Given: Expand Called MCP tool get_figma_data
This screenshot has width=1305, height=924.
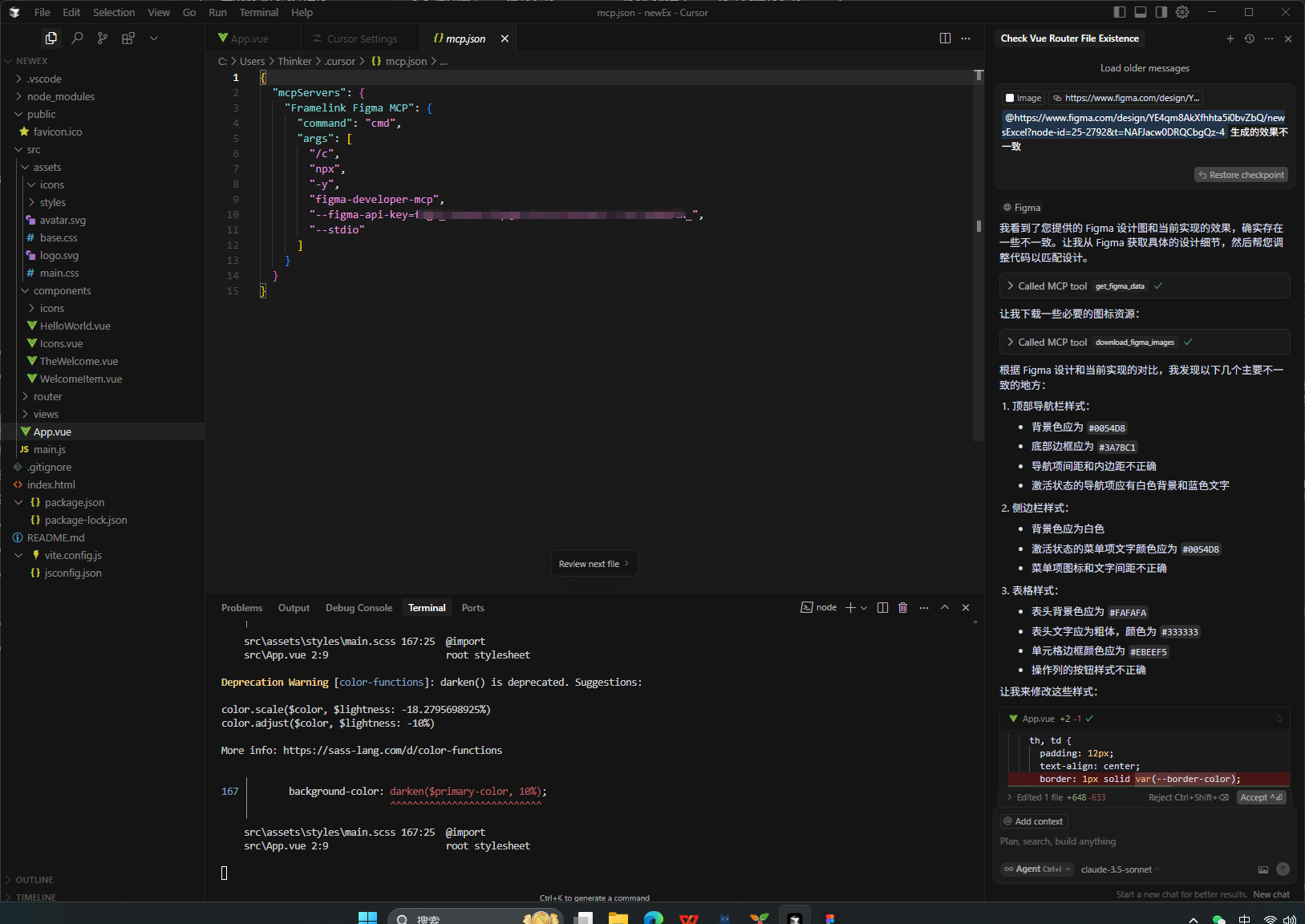Looking at the screenshot, I should (x=1145, y=286).
